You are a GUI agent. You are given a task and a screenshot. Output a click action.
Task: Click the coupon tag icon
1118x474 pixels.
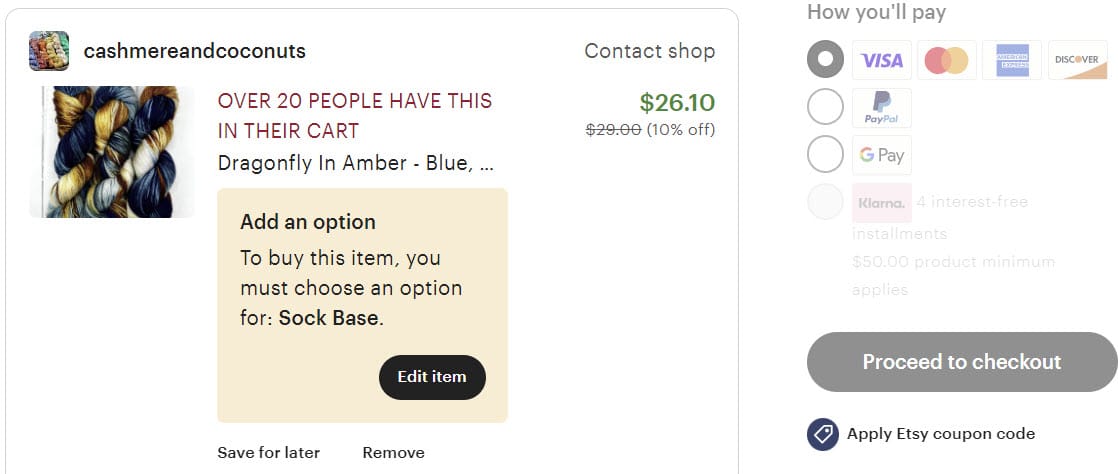823,434
